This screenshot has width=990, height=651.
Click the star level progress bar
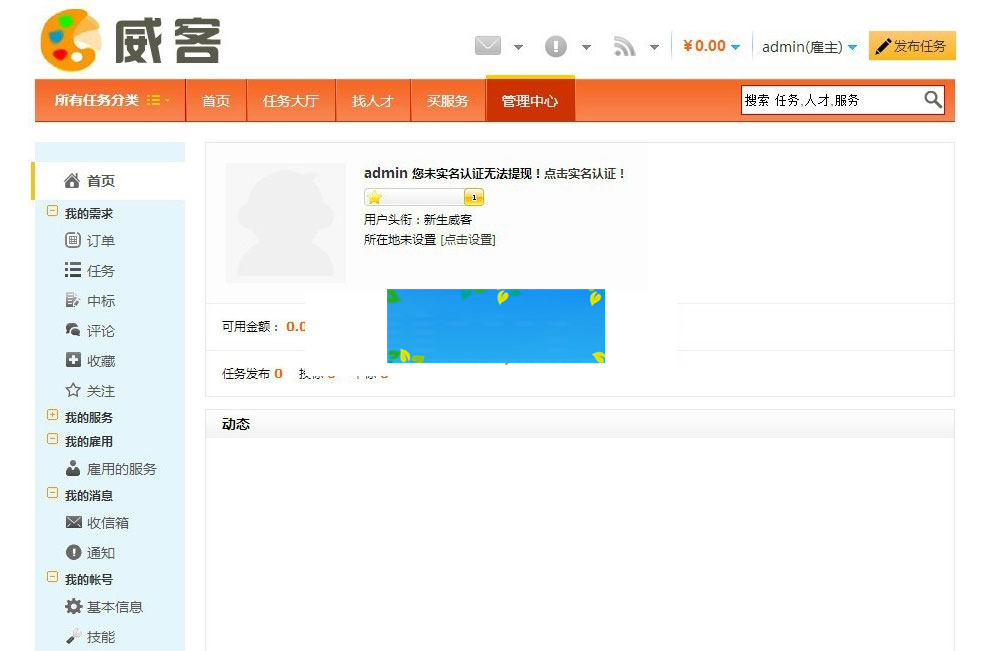click(x=425, y=197)
